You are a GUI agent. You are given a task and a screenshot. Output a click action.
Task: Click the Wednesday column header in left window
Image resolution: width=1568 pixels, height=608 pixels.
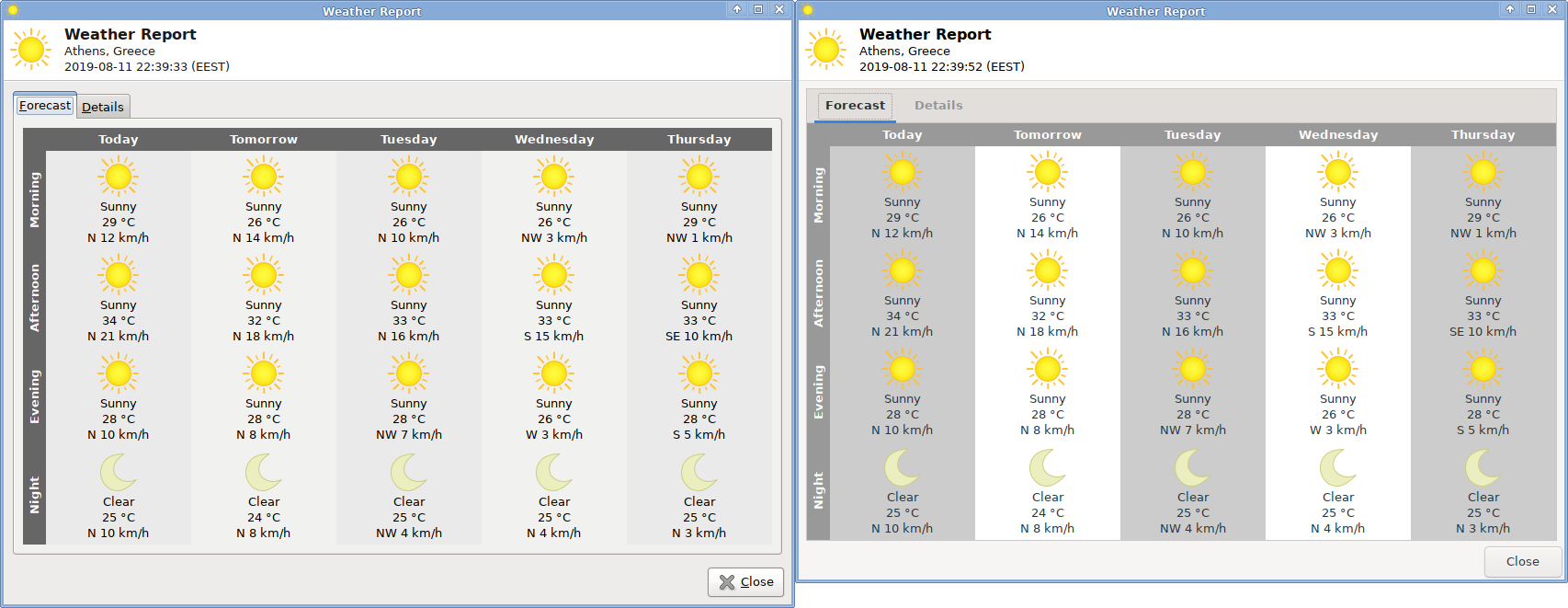[x=554, y=140]
